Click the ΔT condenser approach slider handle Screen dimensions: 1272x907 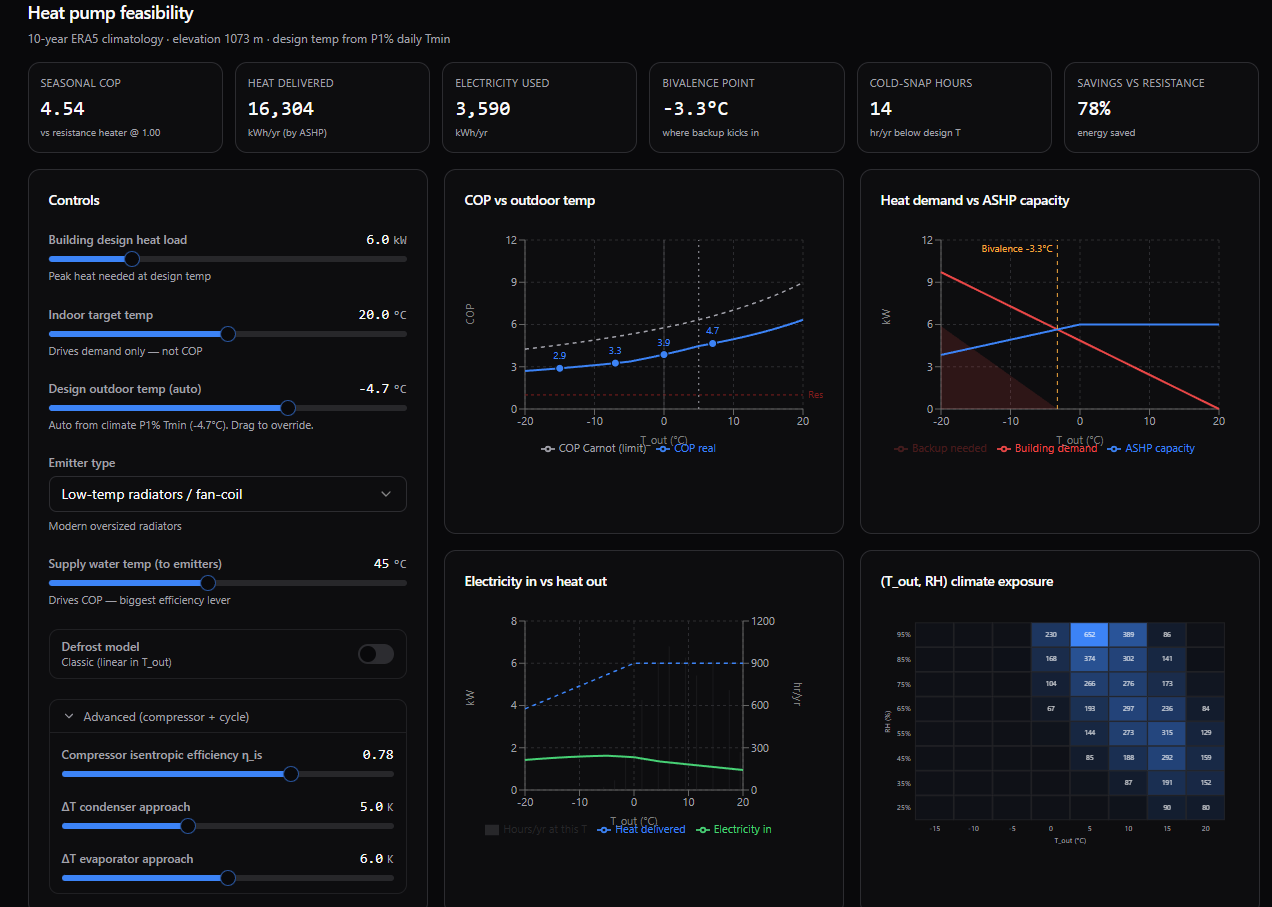click(187, 826)
